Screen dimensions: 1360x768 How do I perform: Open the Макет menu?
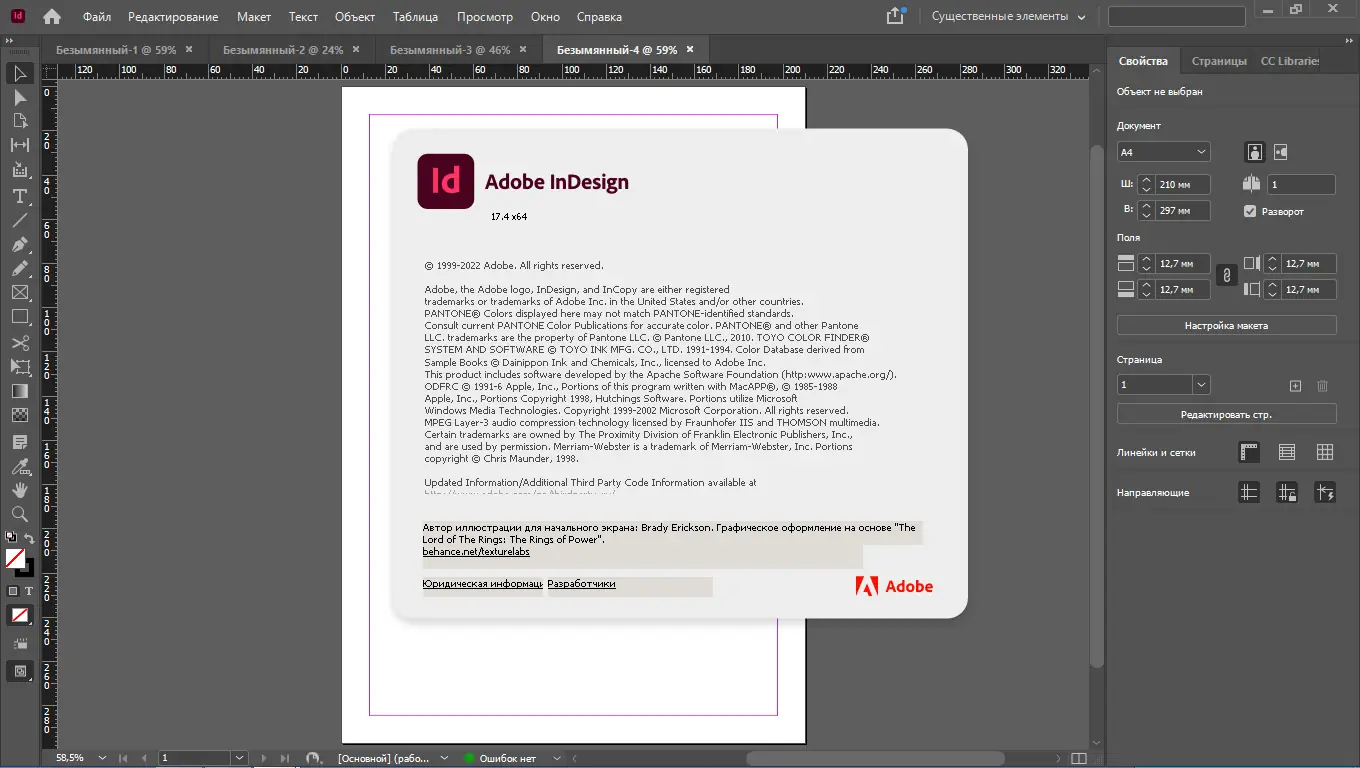[254, 17]
